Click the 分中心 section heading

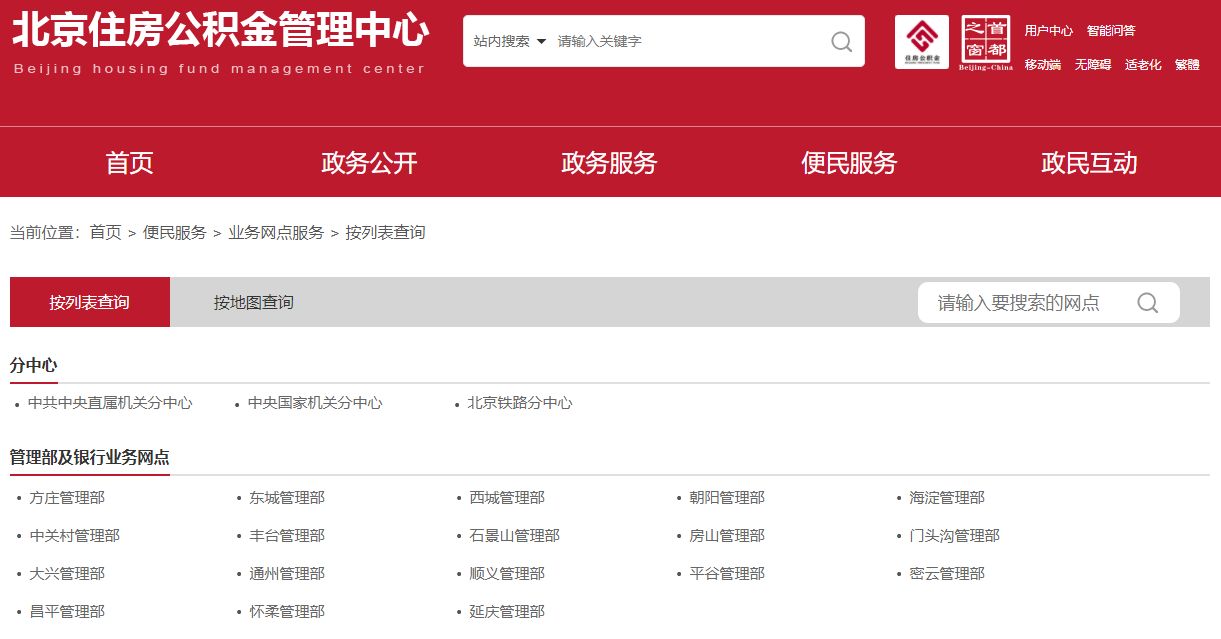pos(33,365)
